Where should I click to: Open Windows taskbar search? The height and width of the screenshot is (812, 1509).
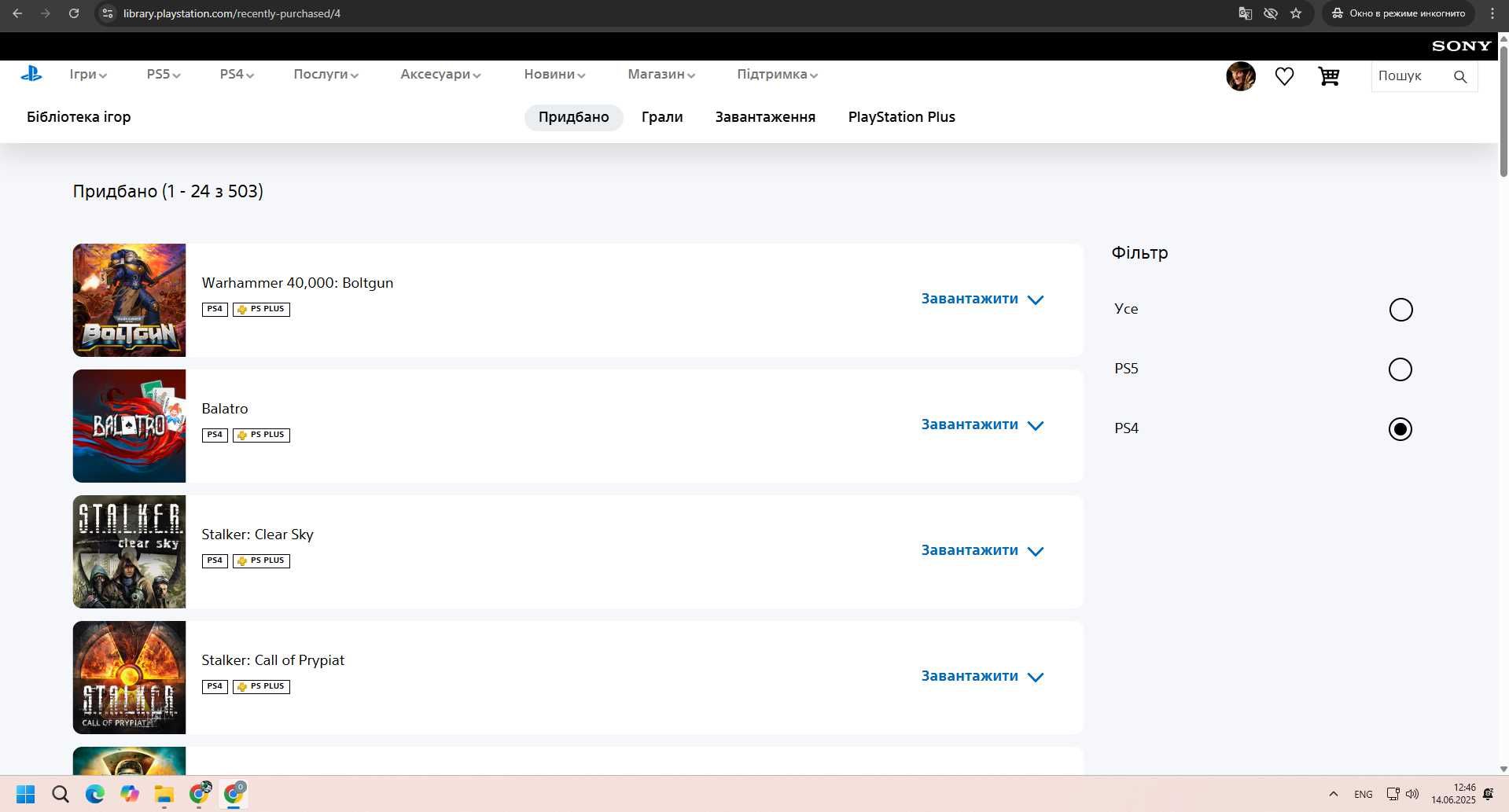click(x=61, y=794)
